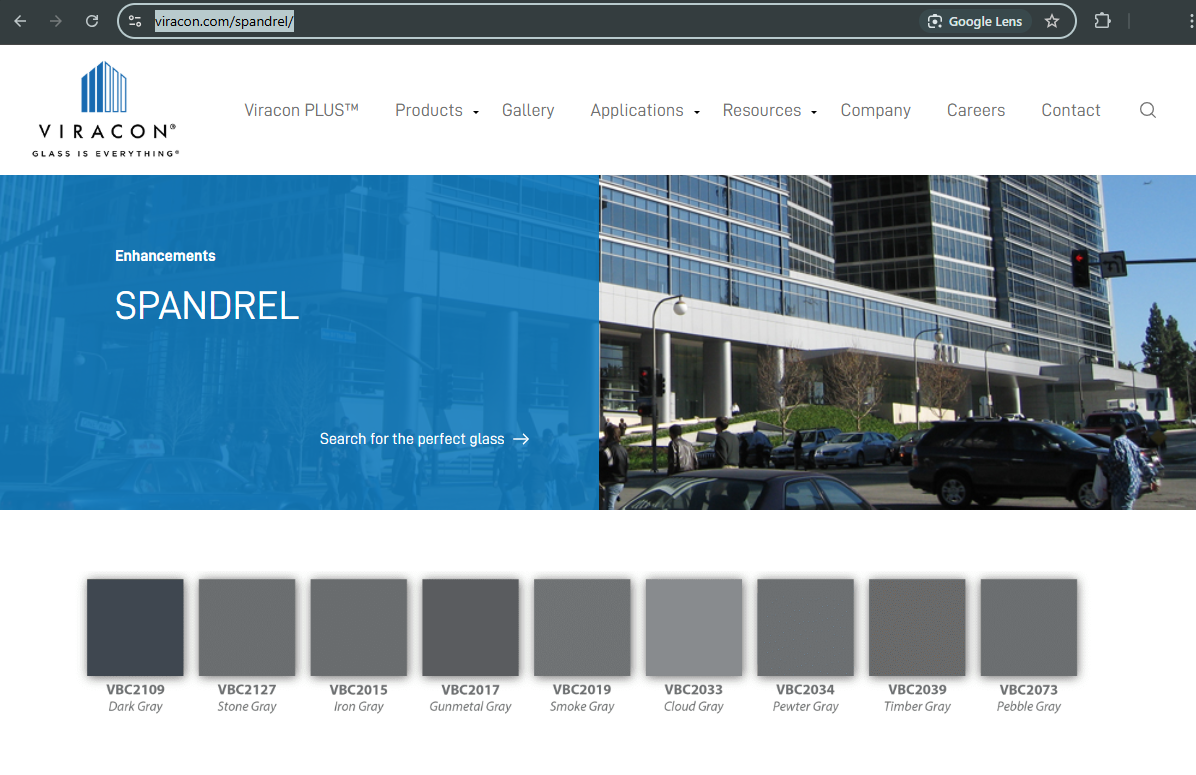Click Search for the perfect glass link
Image resolution: width=1196 pixels, height=775 pixels.
coord(424,439)
